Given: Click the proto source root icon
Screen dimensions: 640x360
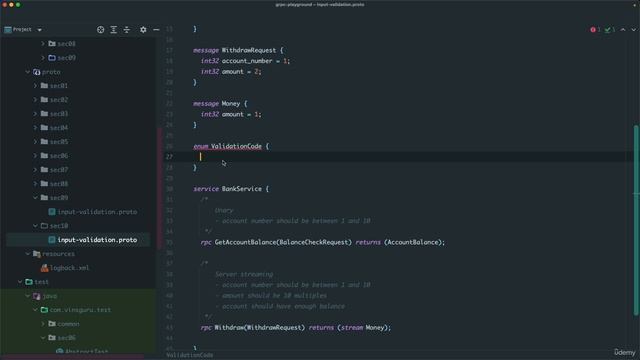Looking at the screenshot, I should pyautogui.click(x=36, y=72).
